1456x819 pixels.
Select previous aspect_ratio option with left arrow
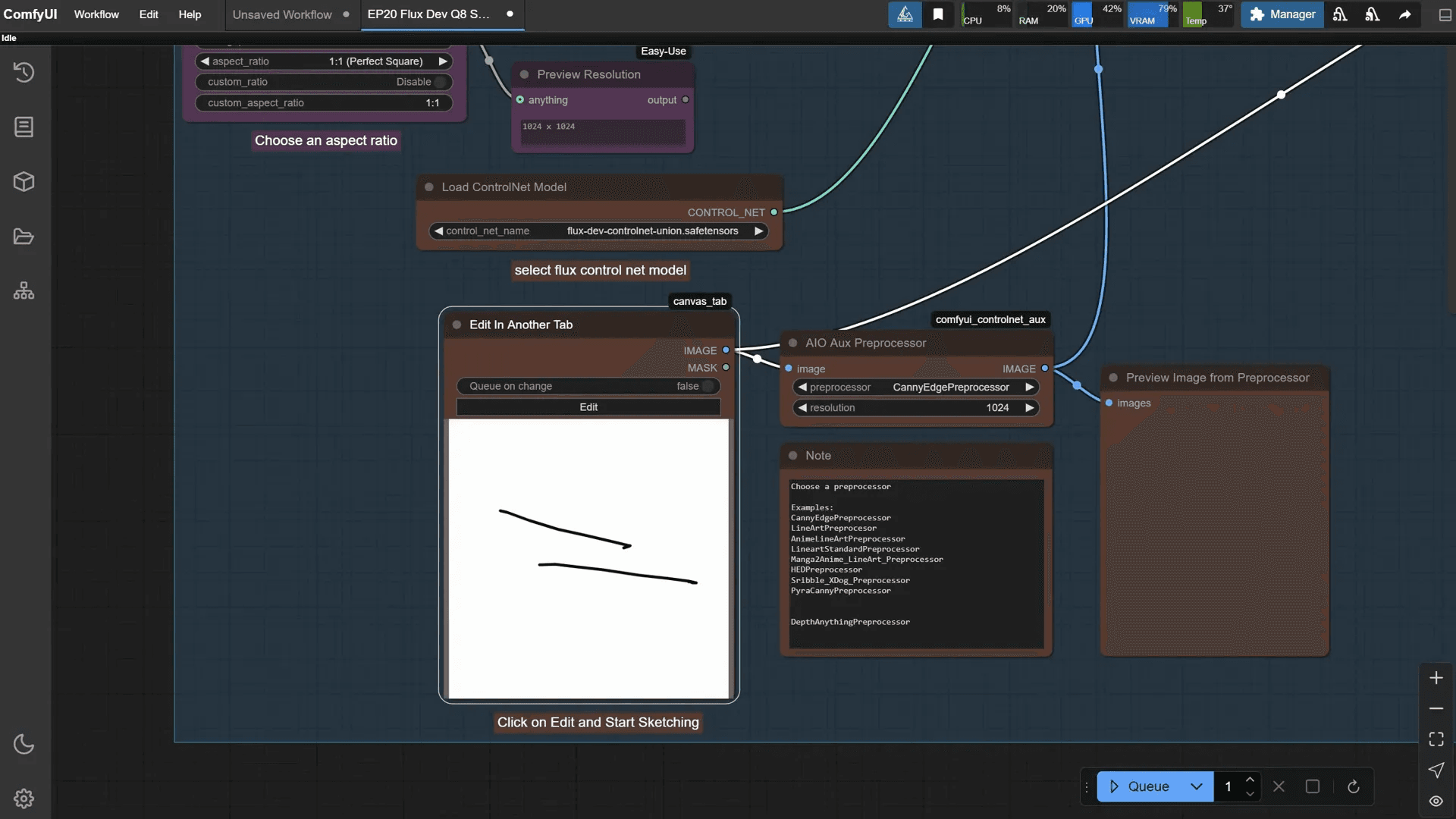204,61
